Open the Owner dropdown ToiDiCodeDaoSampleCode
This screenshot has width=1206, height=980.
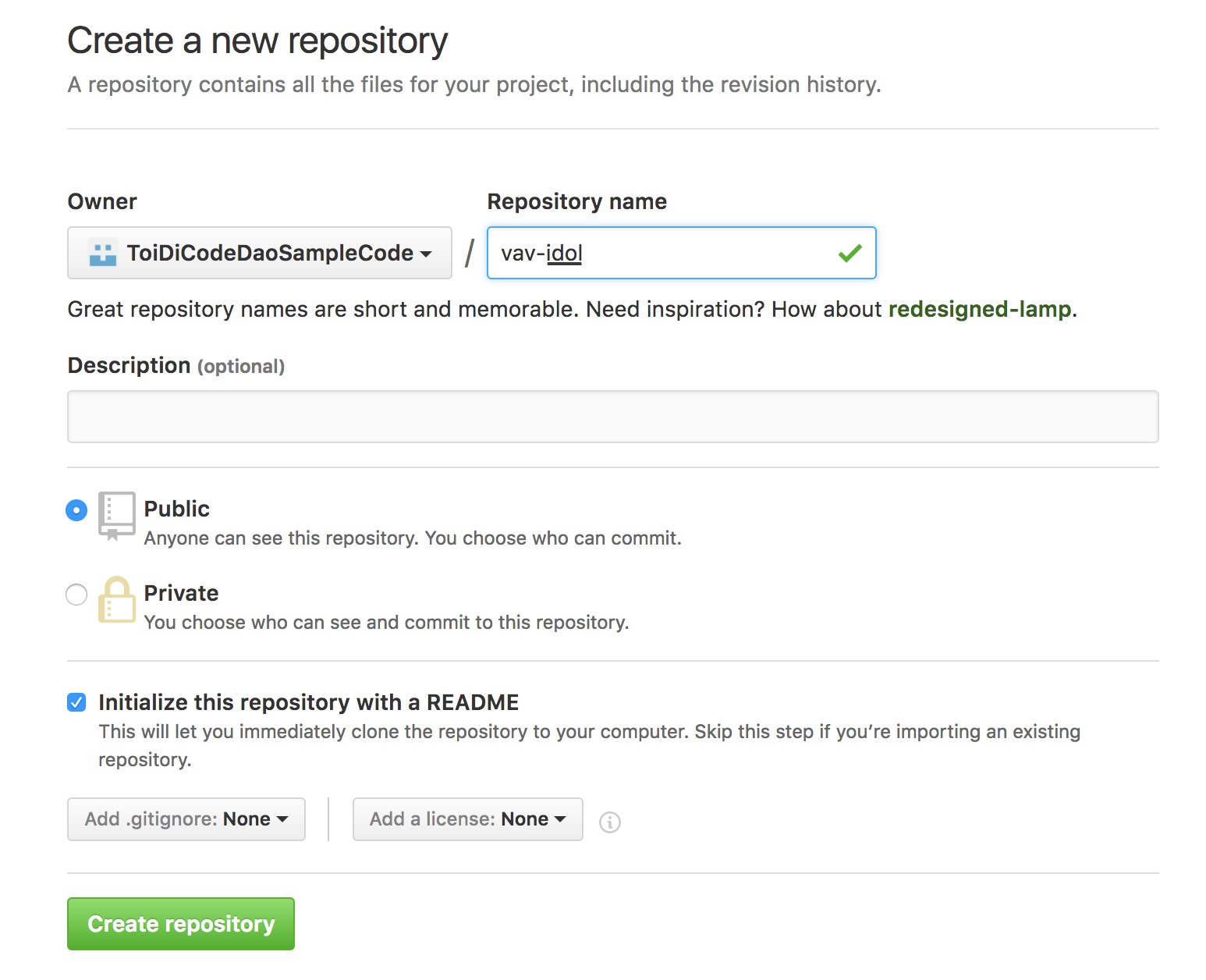coord(260,253)
